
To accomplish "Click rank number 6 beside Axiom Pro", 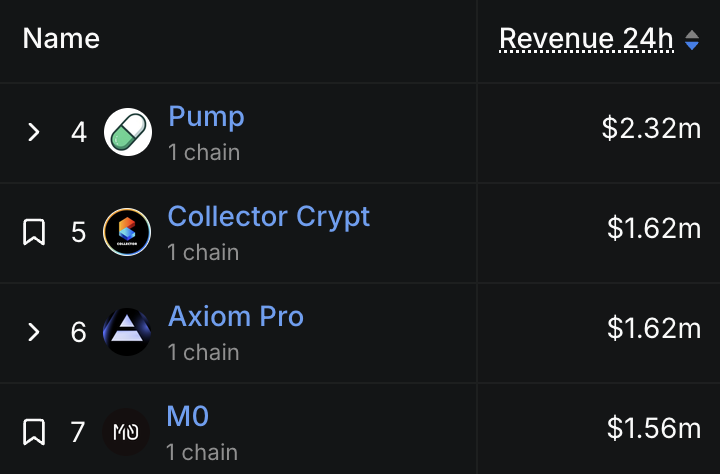I will pos(79,332).
